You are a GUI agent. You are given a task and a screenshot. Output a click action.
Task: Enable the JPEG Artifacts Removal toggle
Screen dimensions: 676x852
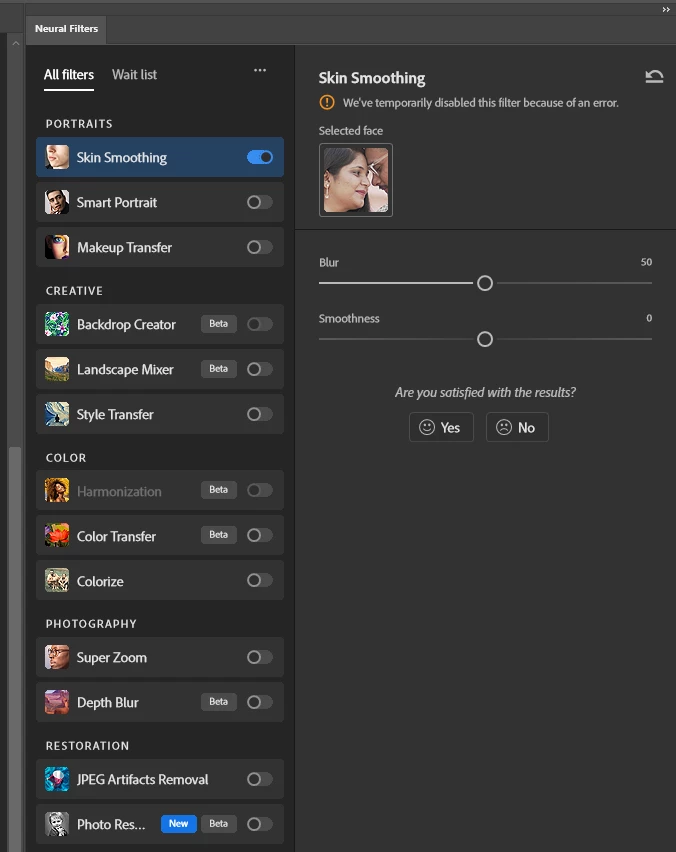(x=260, y=779)
